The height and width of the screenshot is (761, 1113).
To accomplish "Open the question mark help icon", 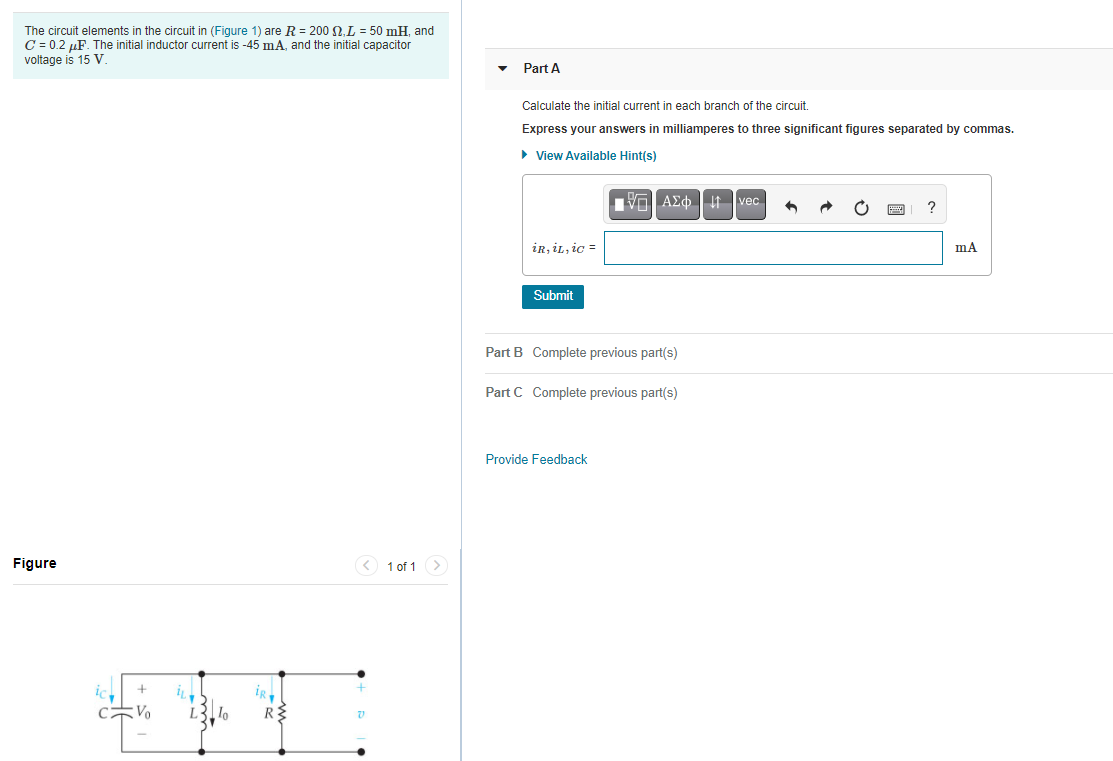I will [x=931, y=207].
